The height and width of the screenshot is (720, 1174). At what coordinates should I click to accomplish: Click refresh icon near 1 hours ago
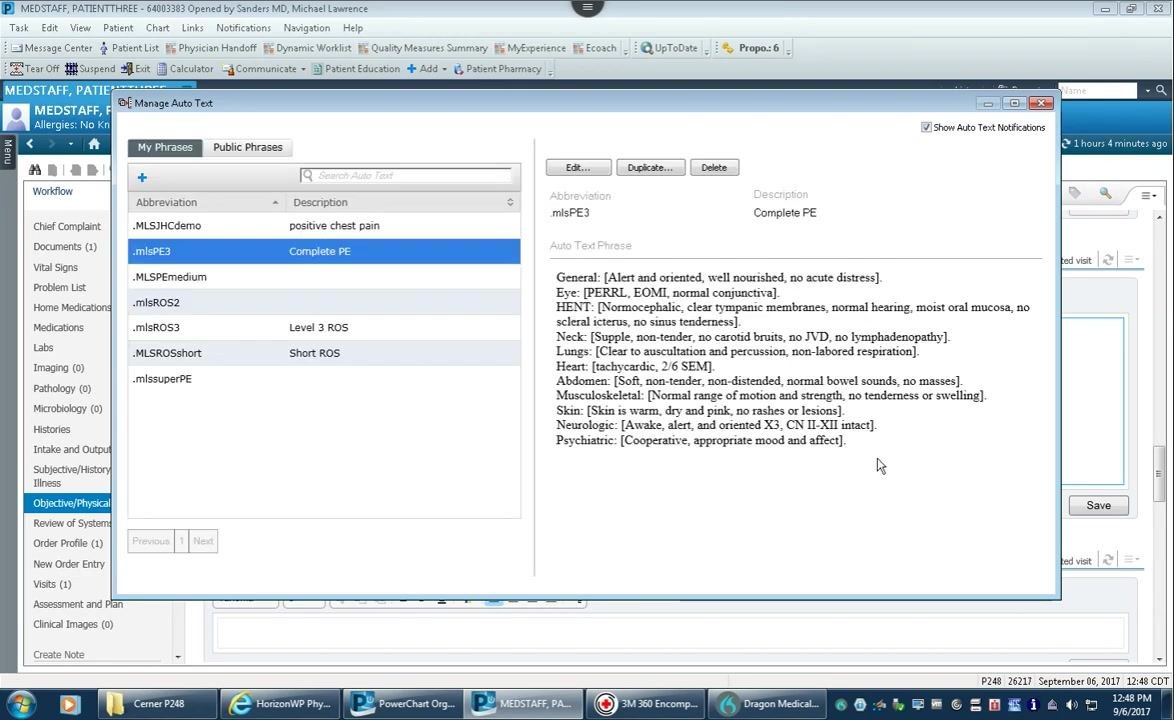(x=1065, y=144)
